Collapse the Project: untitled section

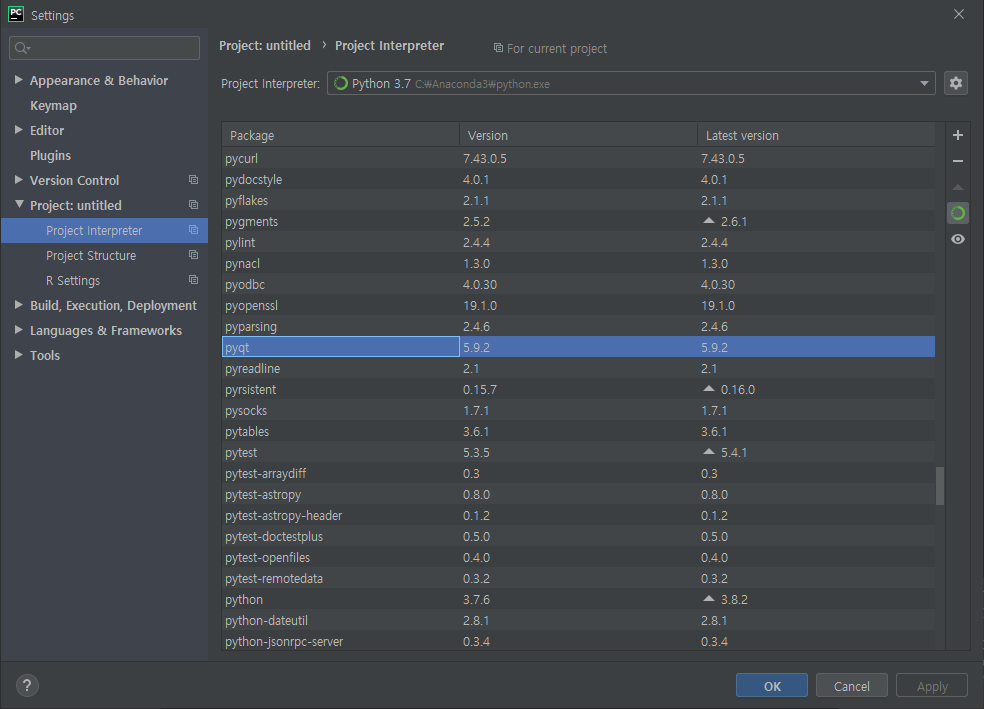coord(19,205)
